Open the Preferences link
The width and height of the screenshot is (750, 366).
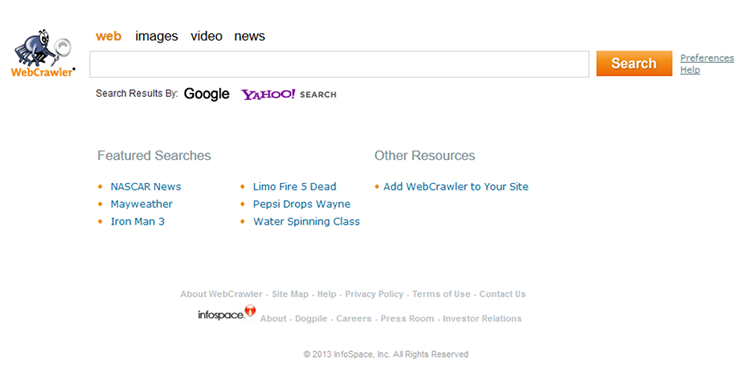[707, 58]
